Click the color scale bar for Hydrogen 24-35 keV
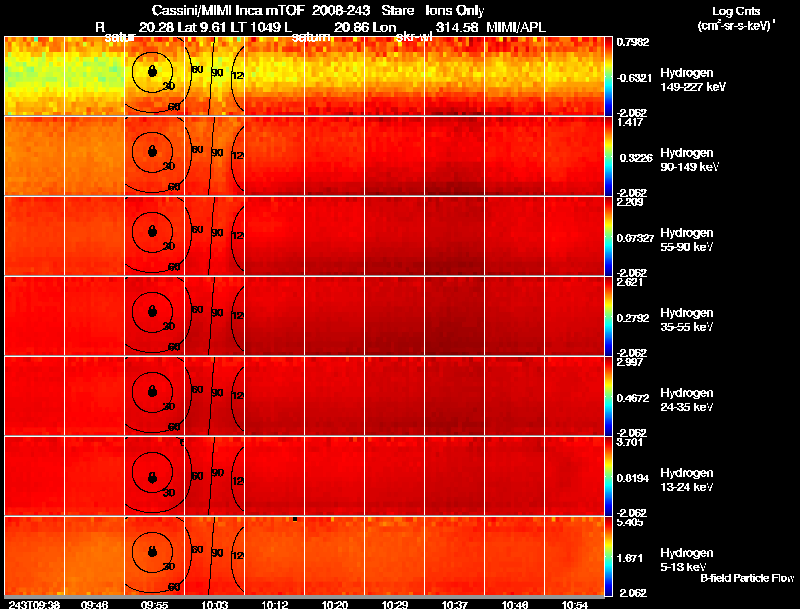The width and height of the screenshot is (800, 609). click(x=608, y=396)
